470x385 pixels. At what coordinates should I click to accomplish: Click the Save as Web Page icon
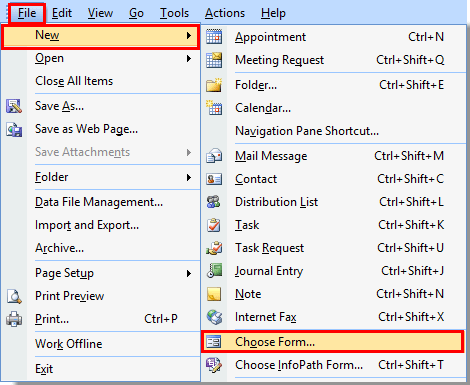click(14, 129)
